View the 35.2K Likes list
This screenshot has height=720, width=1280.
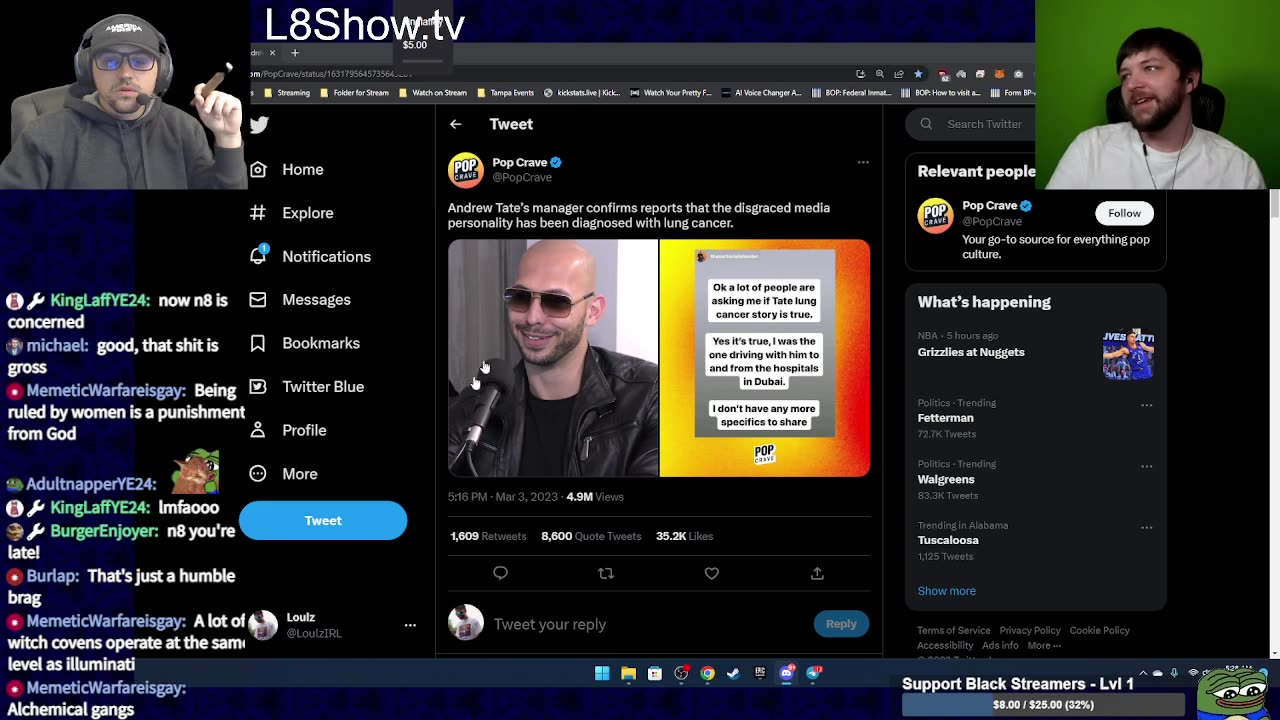684,536
